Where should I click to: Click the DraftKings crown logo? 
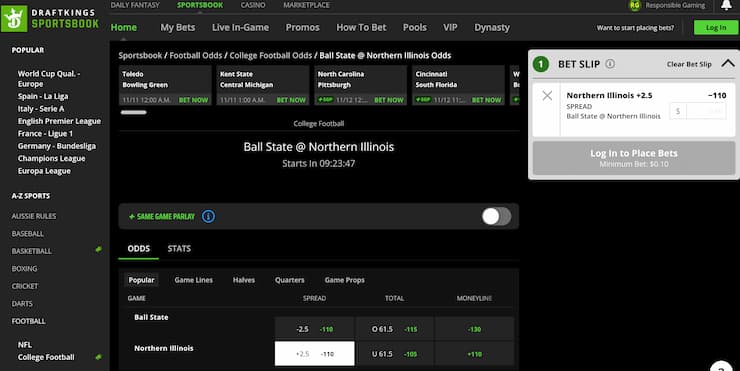[x=14, y=19]
